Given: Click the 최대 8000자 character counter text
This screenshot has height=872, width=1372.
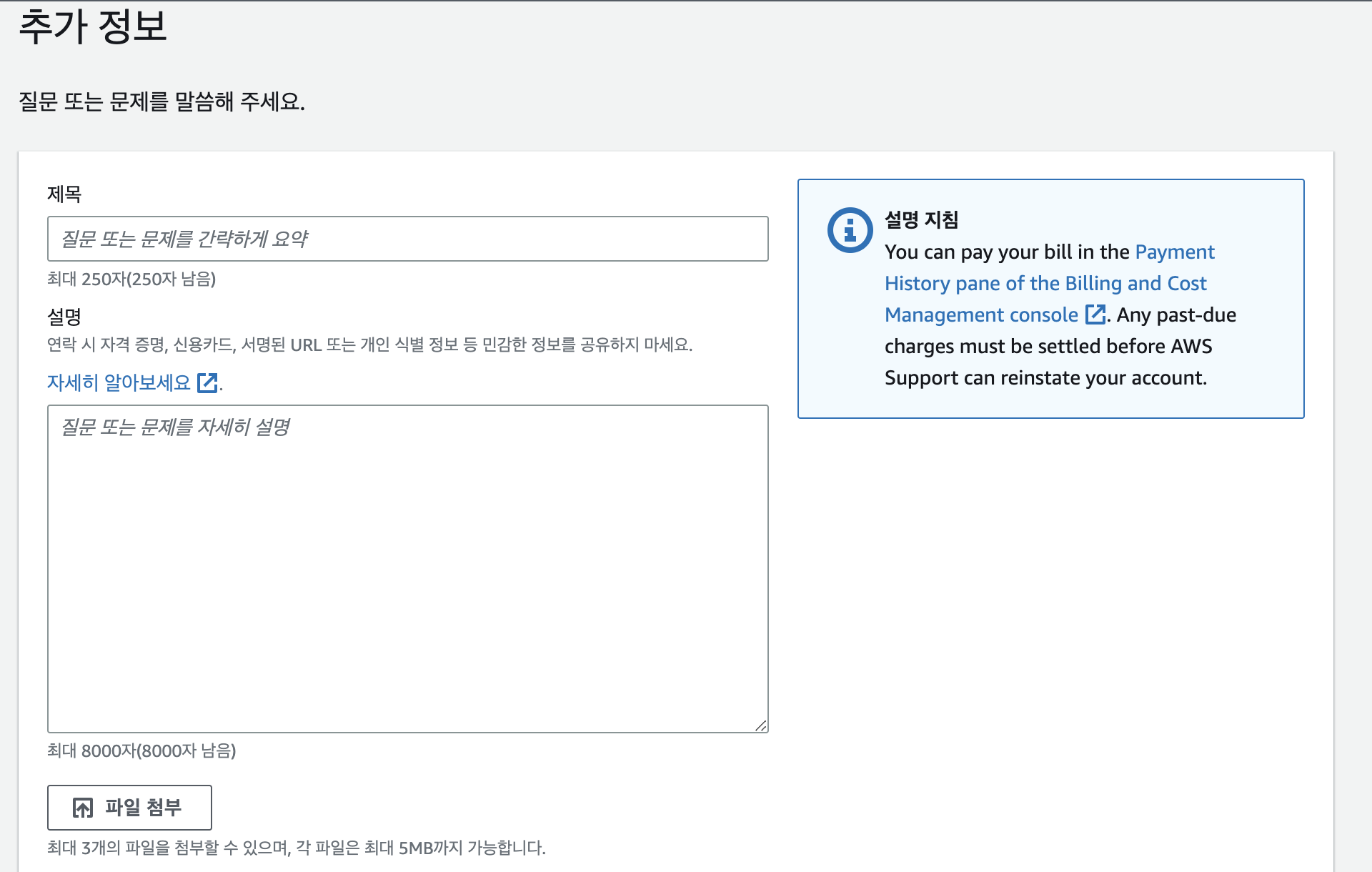Looking at the screenshot, I should (141, 750).
